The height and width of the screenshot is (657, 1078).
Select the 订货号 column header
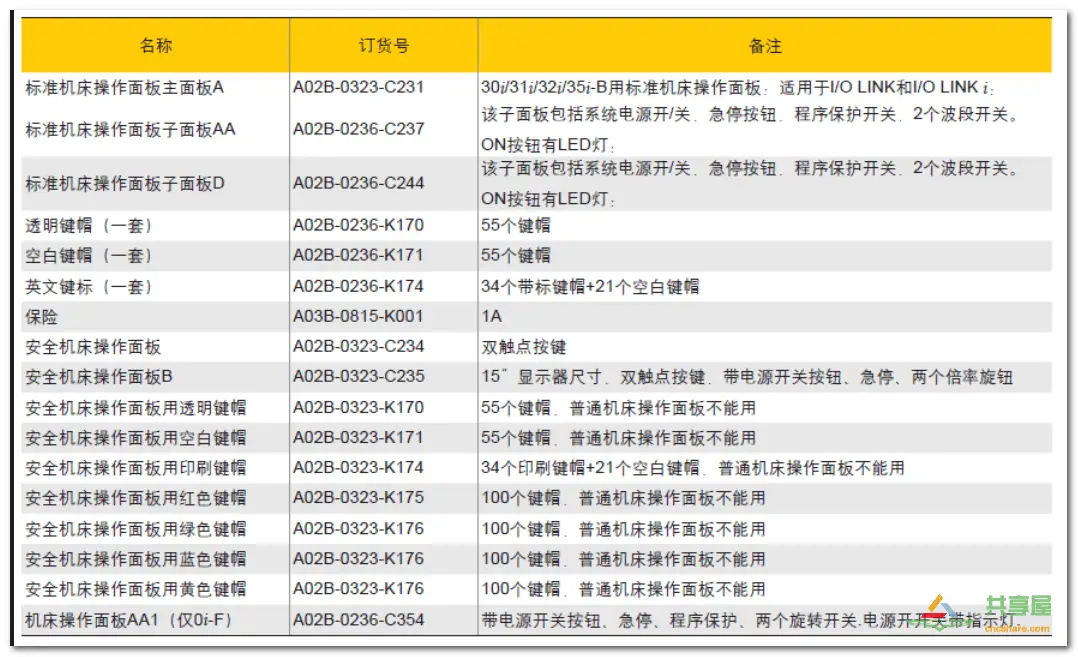[381, 45]
